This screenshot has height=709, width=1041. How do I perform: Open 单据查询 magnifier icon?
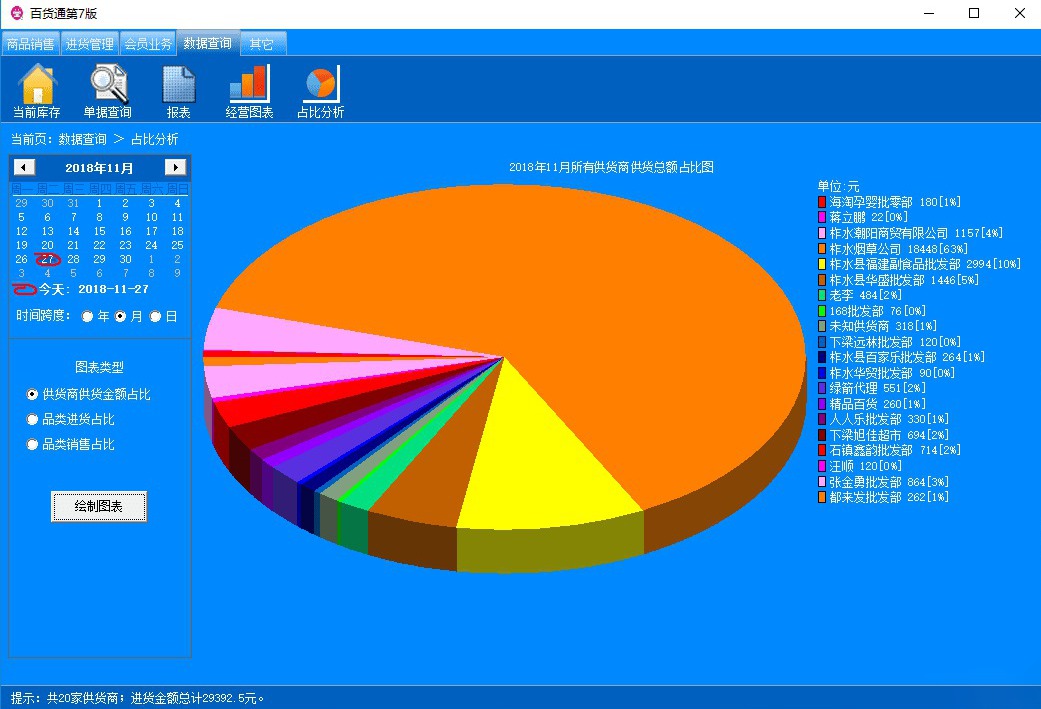(x=108, y=91)
